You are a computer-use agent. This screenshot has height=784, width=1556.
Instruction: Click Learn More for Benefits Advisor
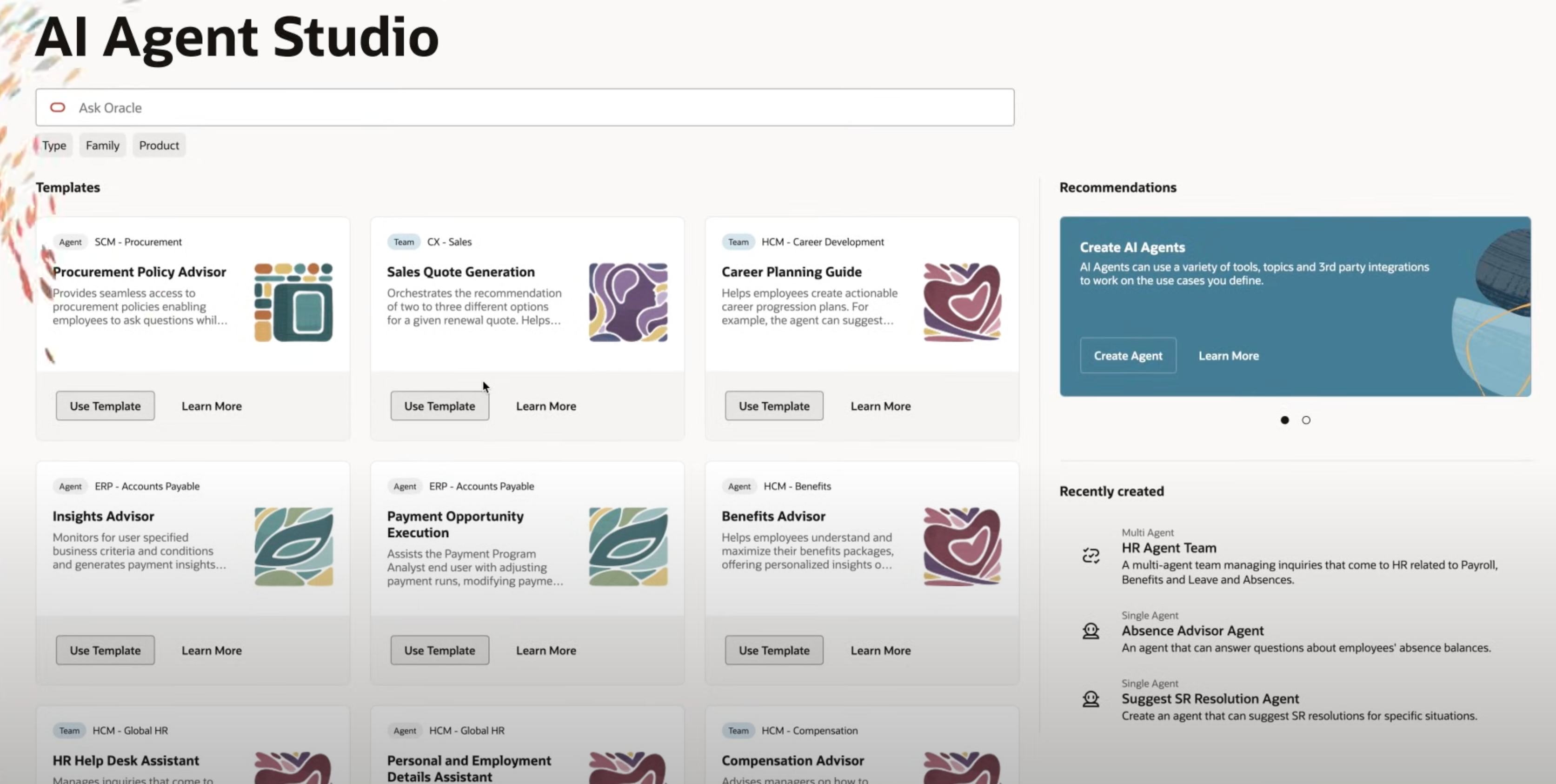tap(880, 651)
